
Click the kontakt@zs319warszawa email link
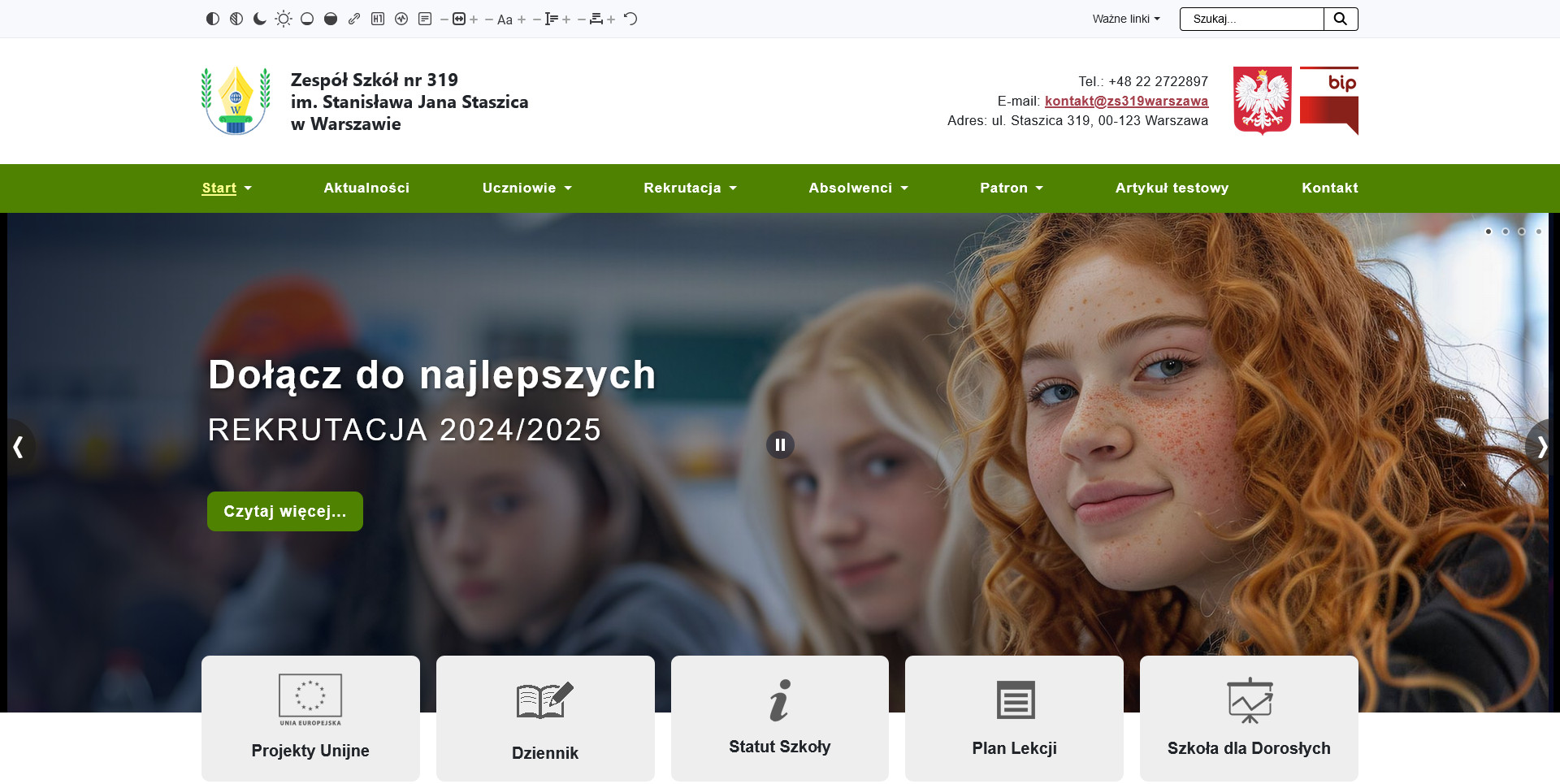pos(1126,101)
